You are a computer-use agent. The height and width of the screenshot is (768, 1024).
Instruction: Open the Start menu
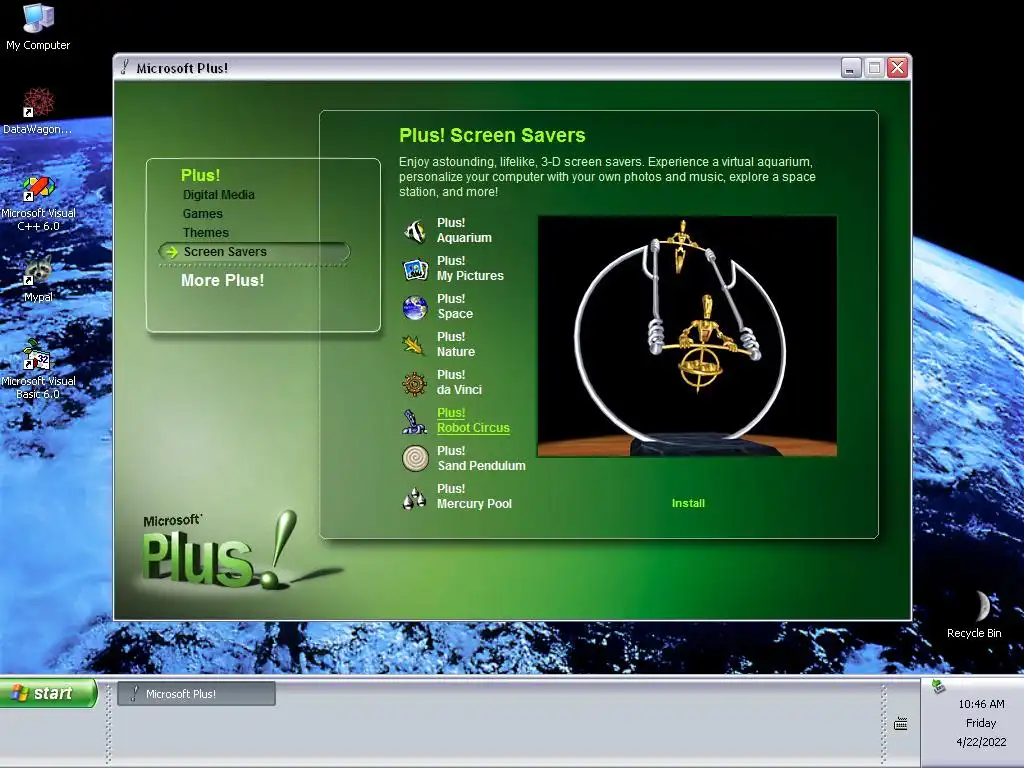[48, 693]
